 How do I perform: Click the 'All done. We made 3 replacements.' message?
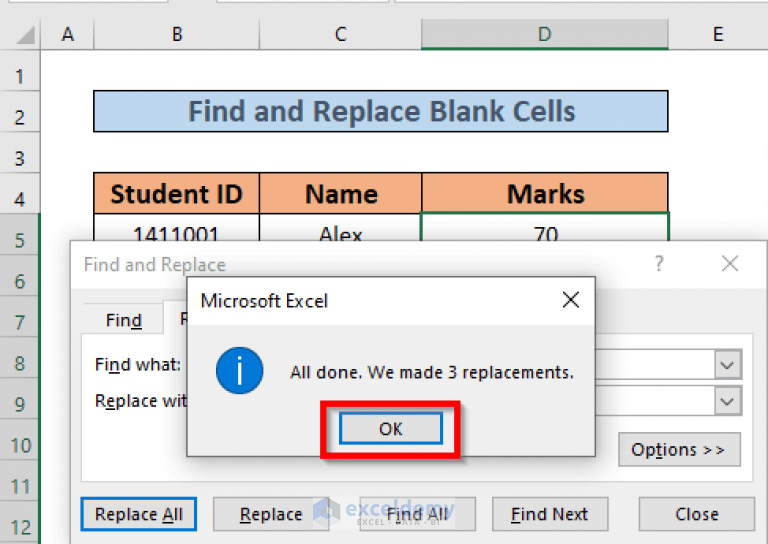point(432,373)
